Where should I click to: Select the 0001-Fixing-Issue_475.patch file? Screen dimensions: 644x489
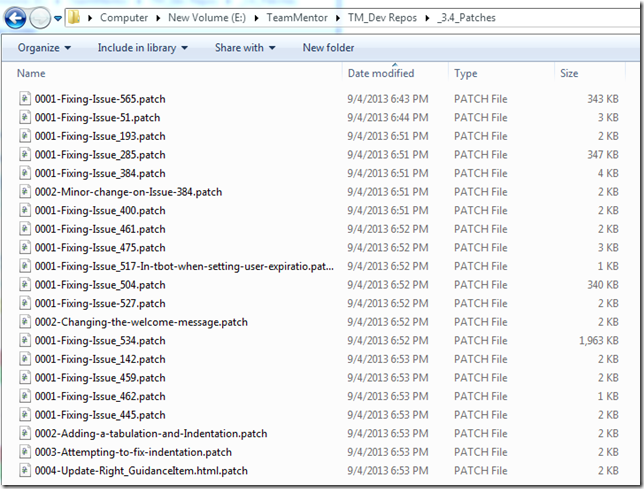point(100,248)
